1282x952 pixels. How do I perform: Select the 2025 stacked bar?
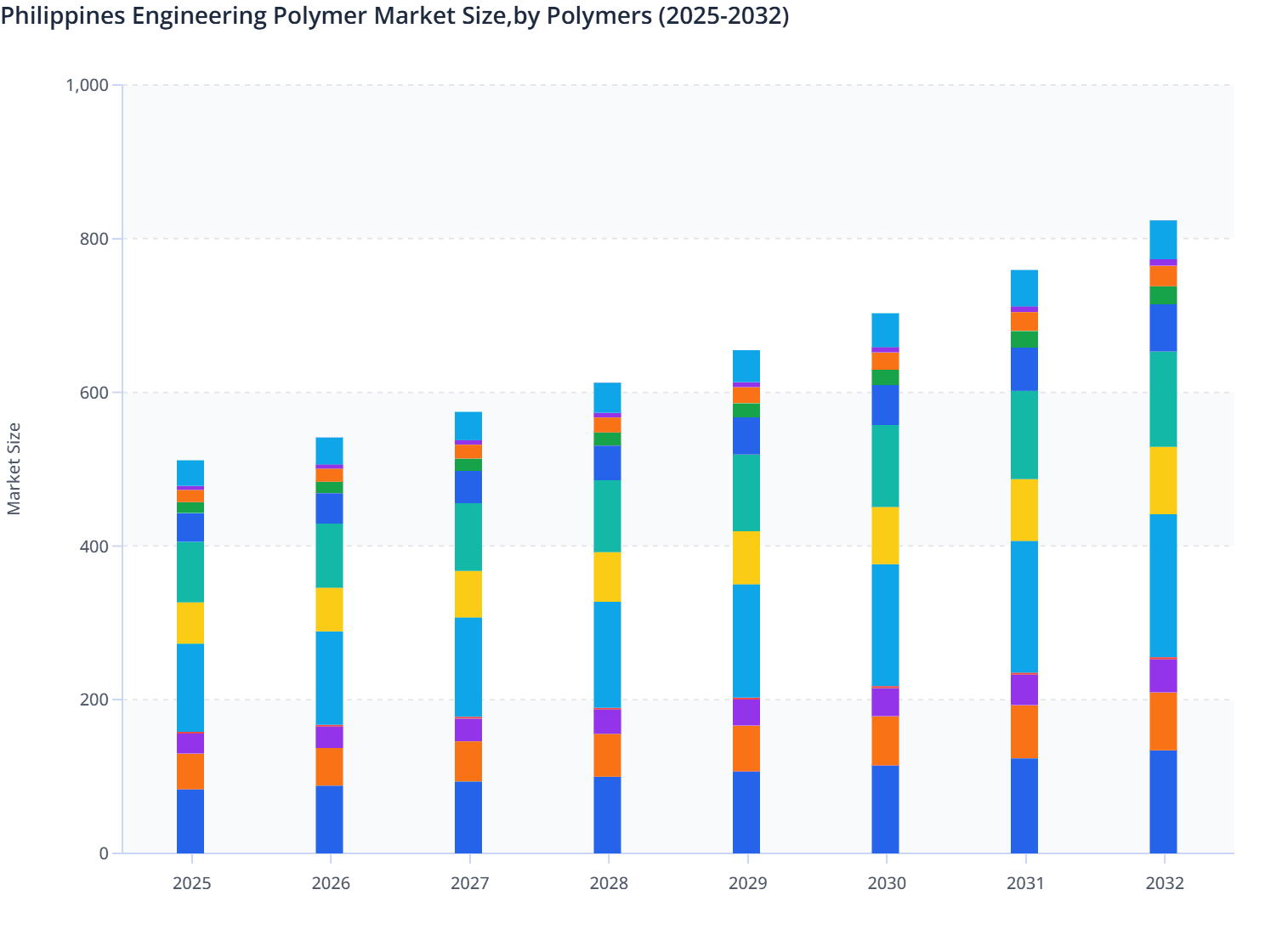[191, 654]
